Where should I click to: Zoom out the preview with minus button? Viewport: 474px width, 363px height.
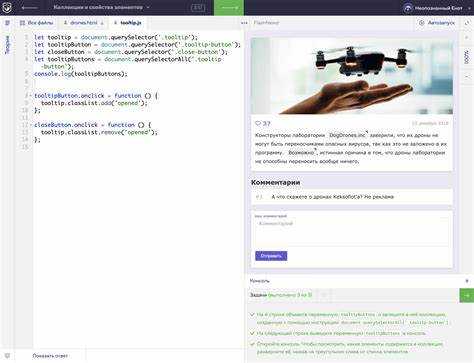[467, 77]
